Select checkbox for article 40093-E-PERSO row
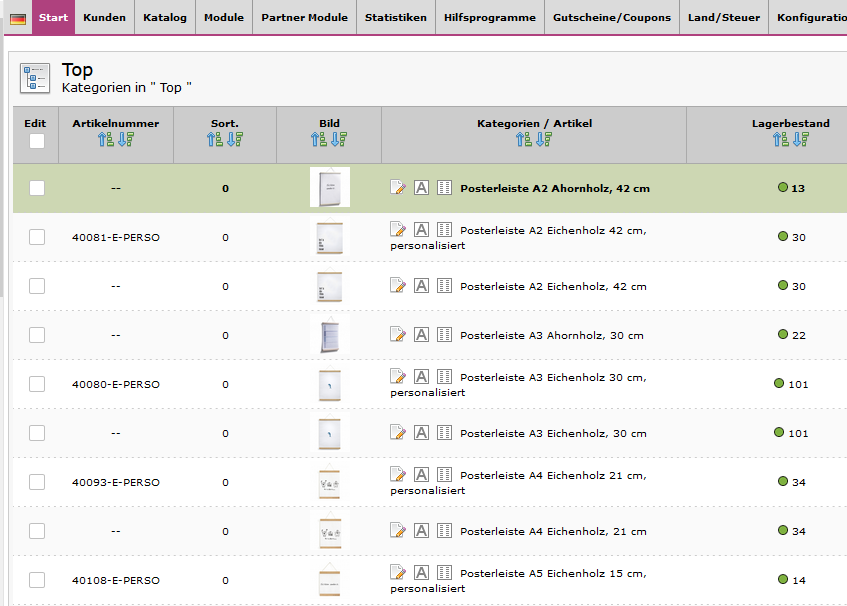847x606 pixels. 37,482
